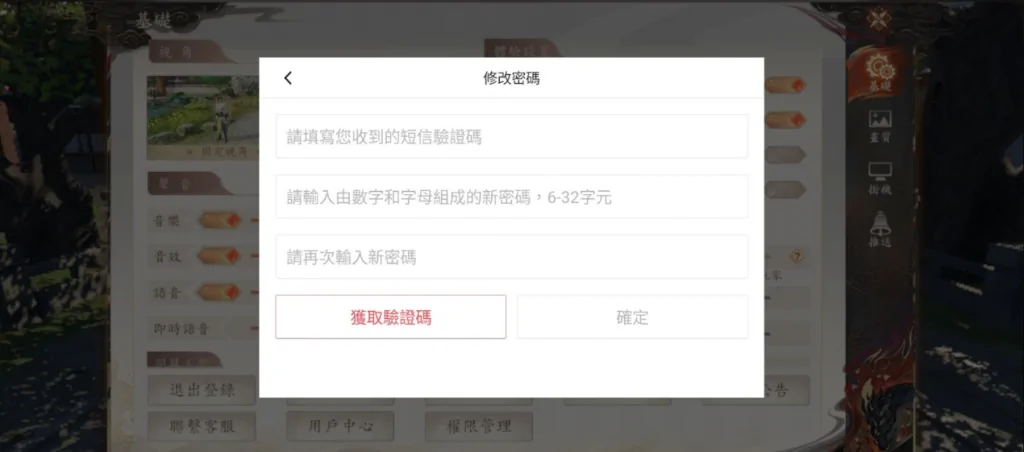Toggle the 語音 voice switch
1024x452 pixels.
pyautogui.click(x=220, y=292)
